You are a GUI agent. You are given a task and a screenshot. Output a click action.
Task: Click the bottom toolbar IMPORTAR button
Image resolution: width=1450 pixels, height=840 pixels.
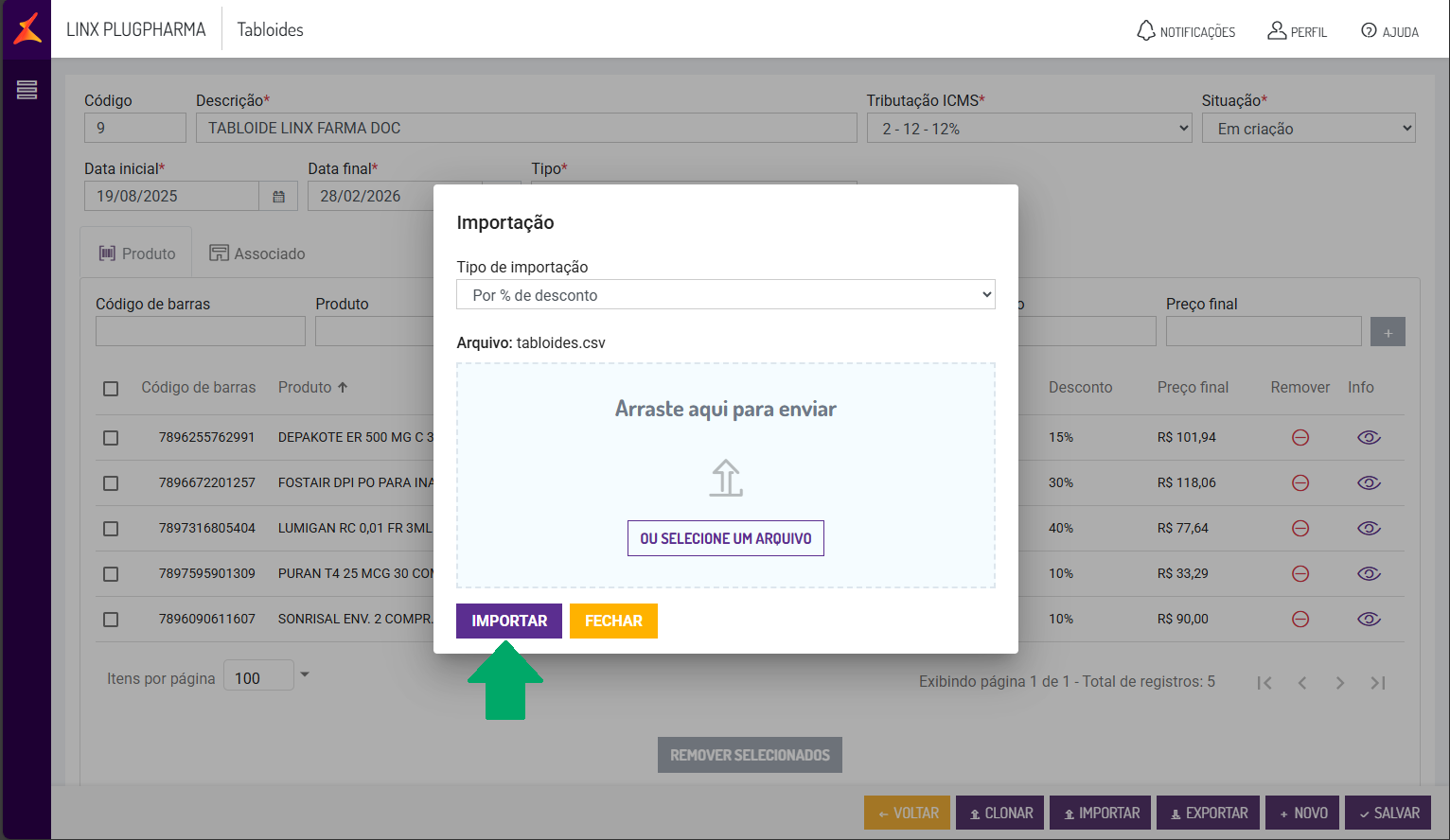pos(1101,813)
